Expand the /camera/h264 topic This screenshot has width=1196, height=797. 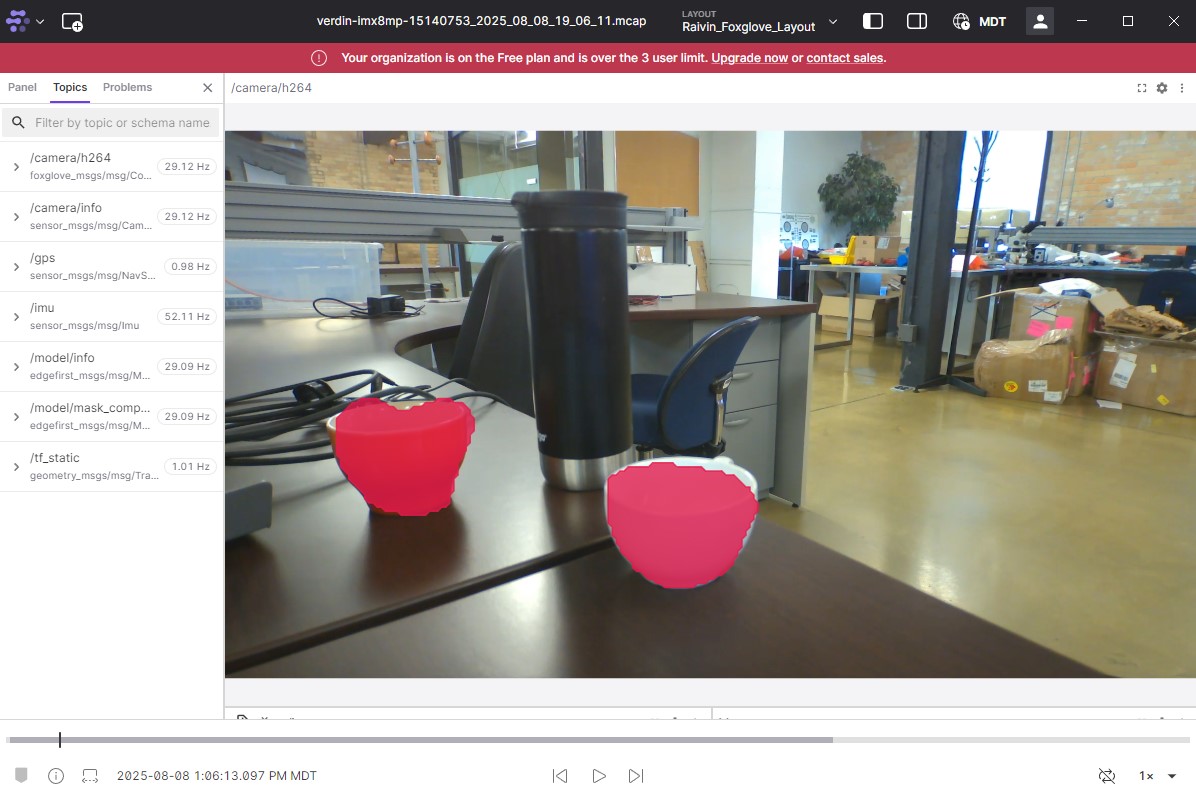16,167
